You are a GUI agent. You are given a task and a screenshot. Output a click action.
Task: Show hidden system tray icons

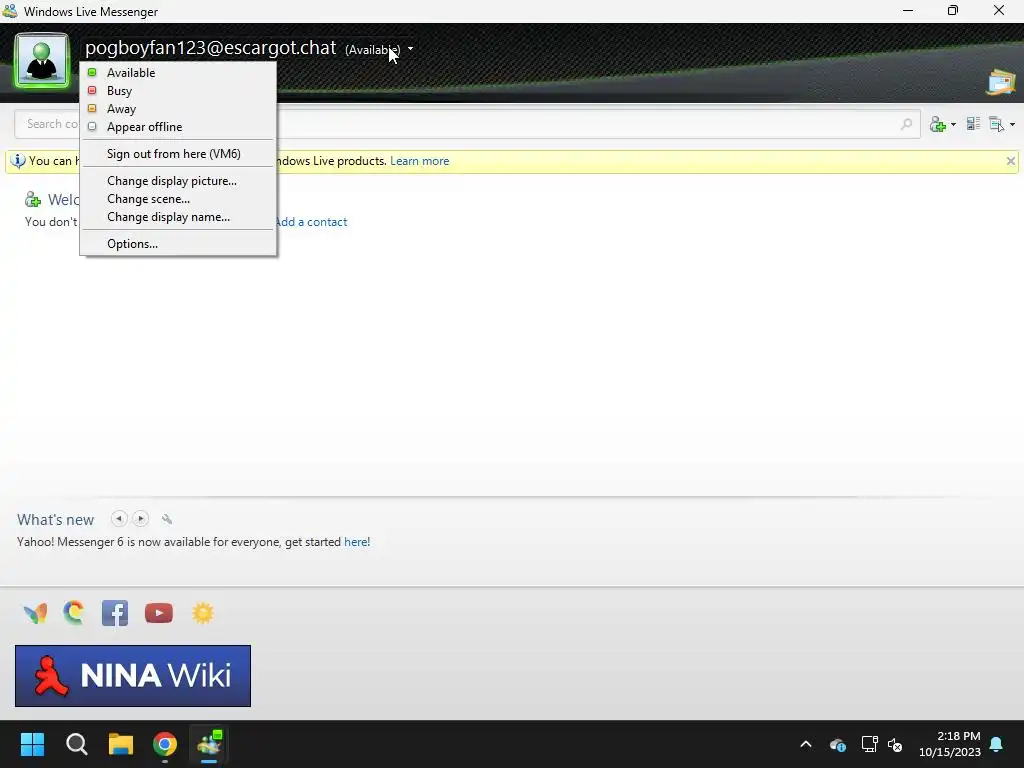point(806,744)
